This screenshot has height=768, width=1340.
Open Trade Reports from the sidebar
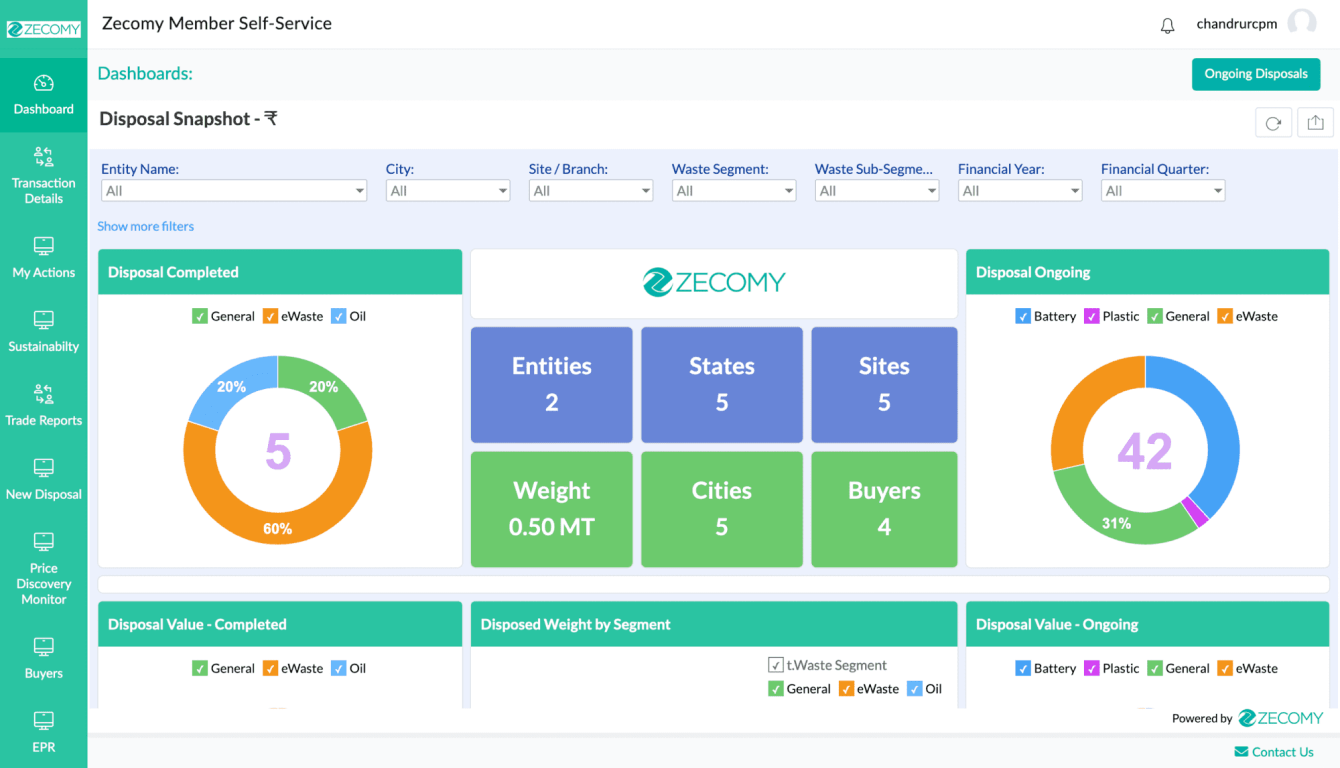click(x=43, y=394)
